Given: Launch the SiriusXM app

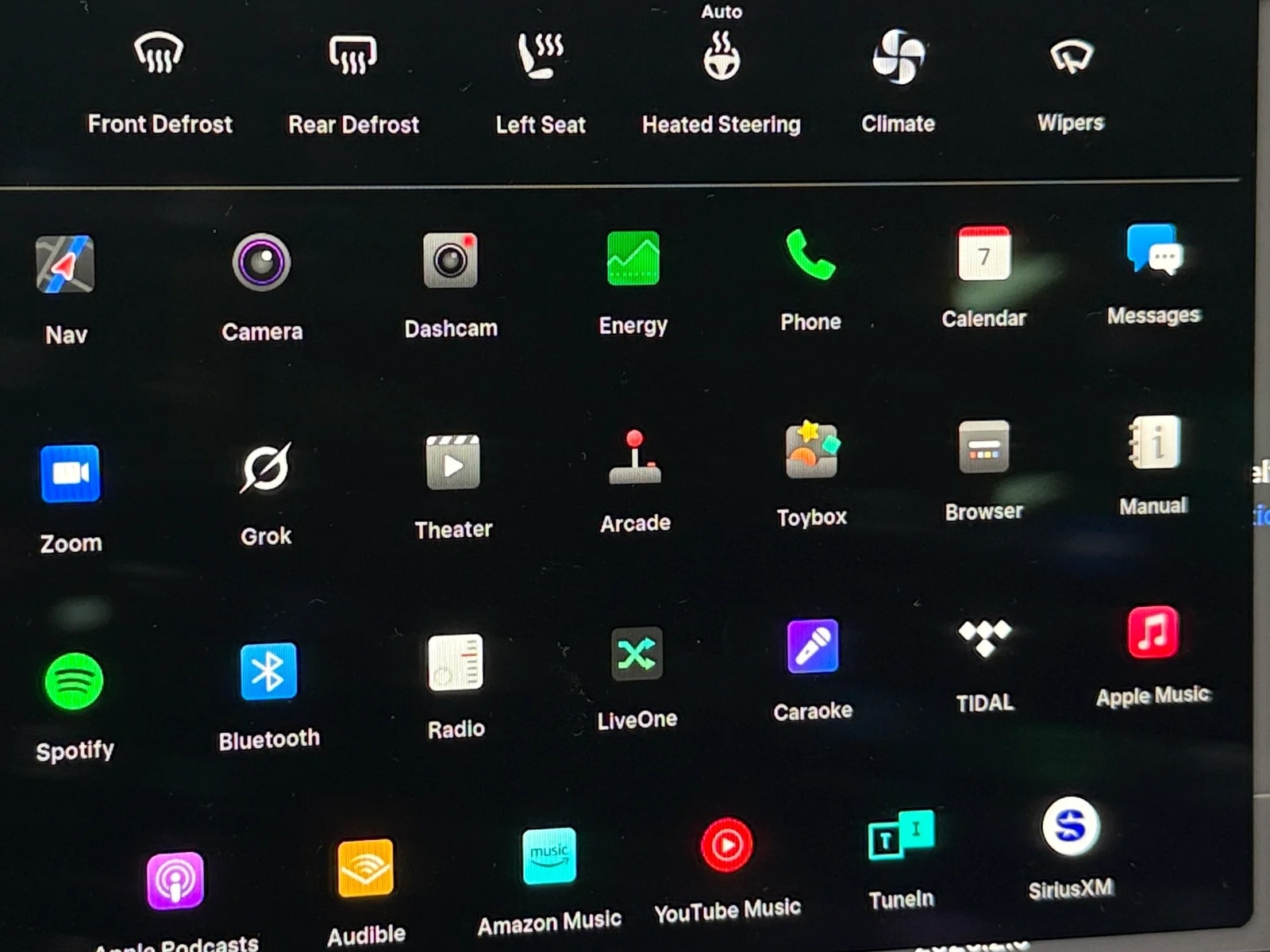Looking at the screenshot, I should tap(1070, 827).
